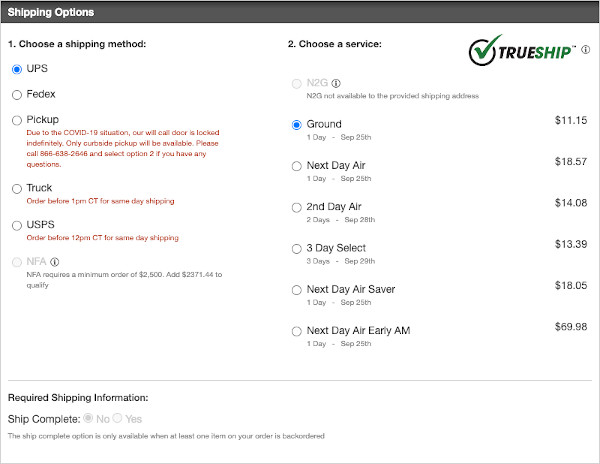This screenshot has height=464, width=600.
Task: Select Next Day Air Saver service
Action: click(x=297, y=290)
